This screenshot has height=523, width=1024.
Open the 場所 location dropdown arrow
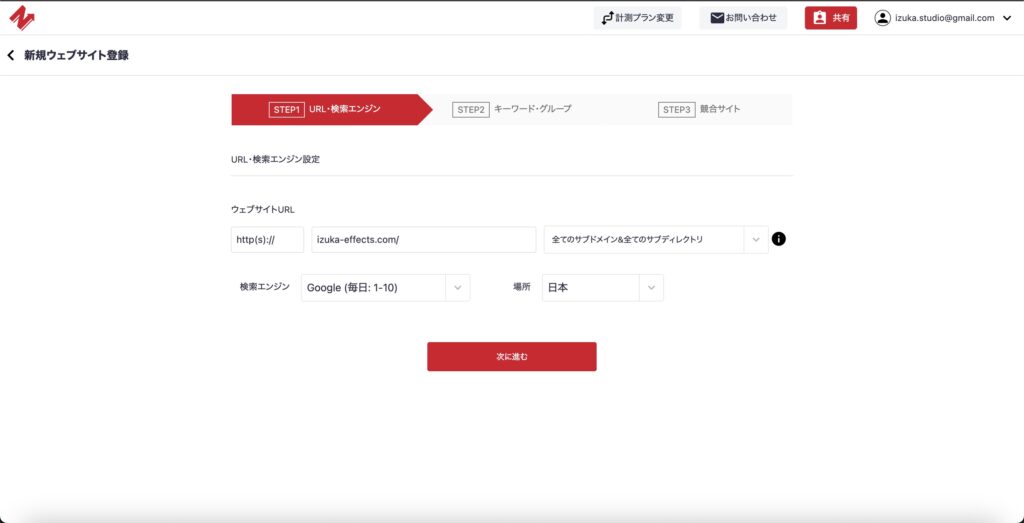pyautogui.click(x=651, y=288)
